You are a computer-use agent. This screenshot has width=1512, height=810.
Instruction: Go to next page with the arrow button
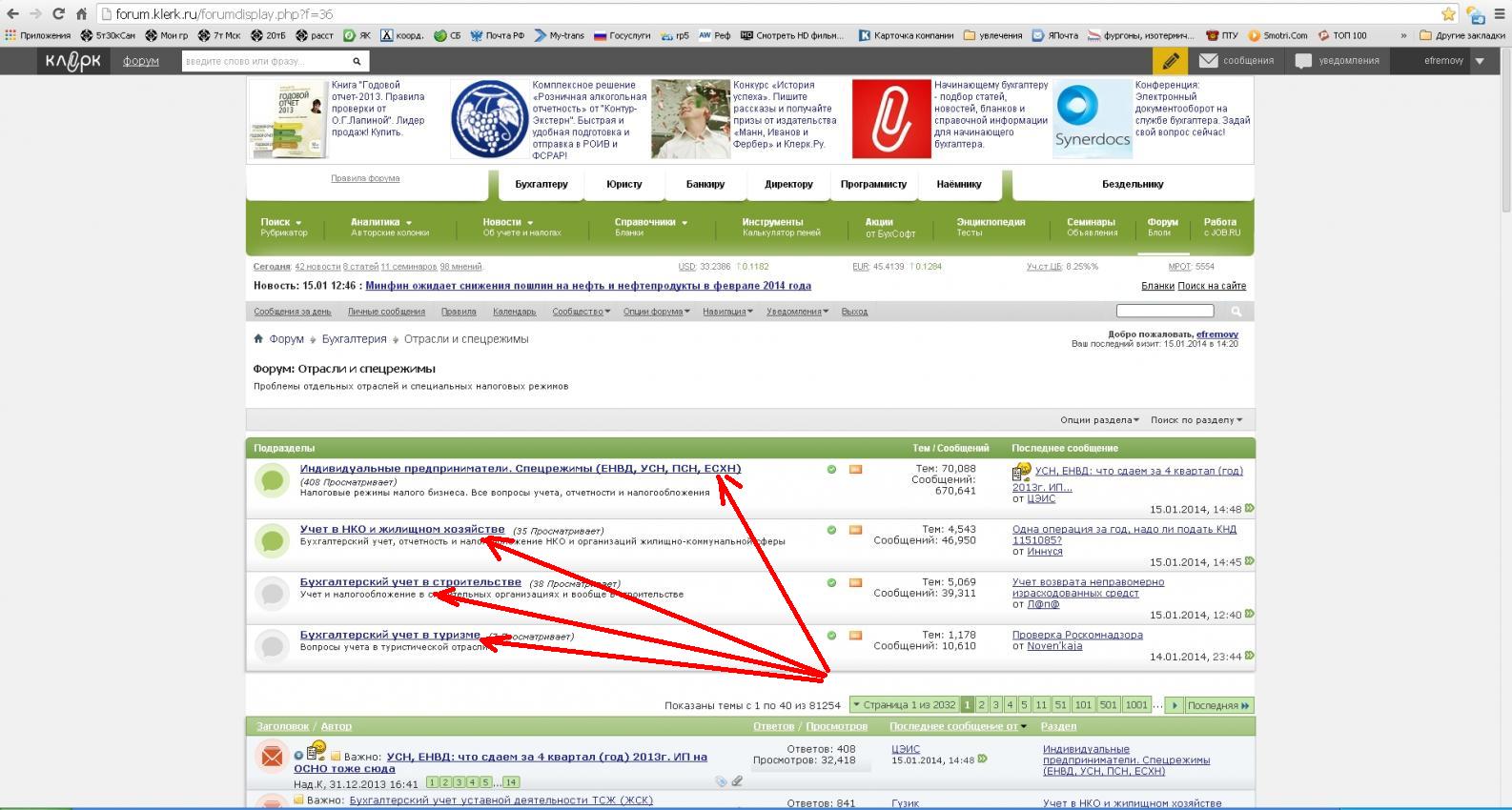1175,705
